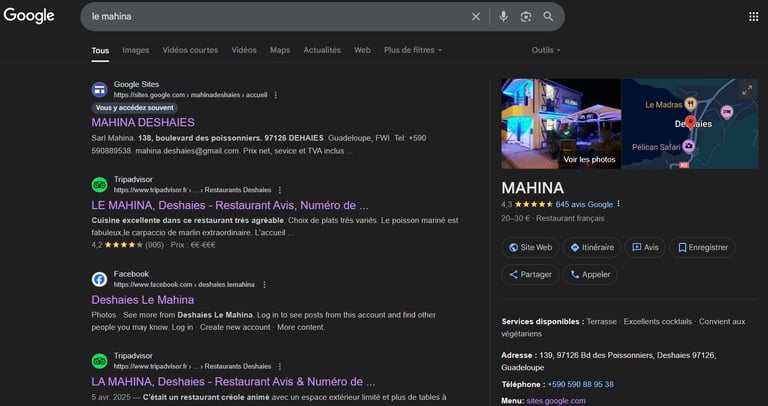Screen dimensions: 768x406
Task: Open options menu for LA MAHINA Tripadvisor result
Action: (280, 366)
